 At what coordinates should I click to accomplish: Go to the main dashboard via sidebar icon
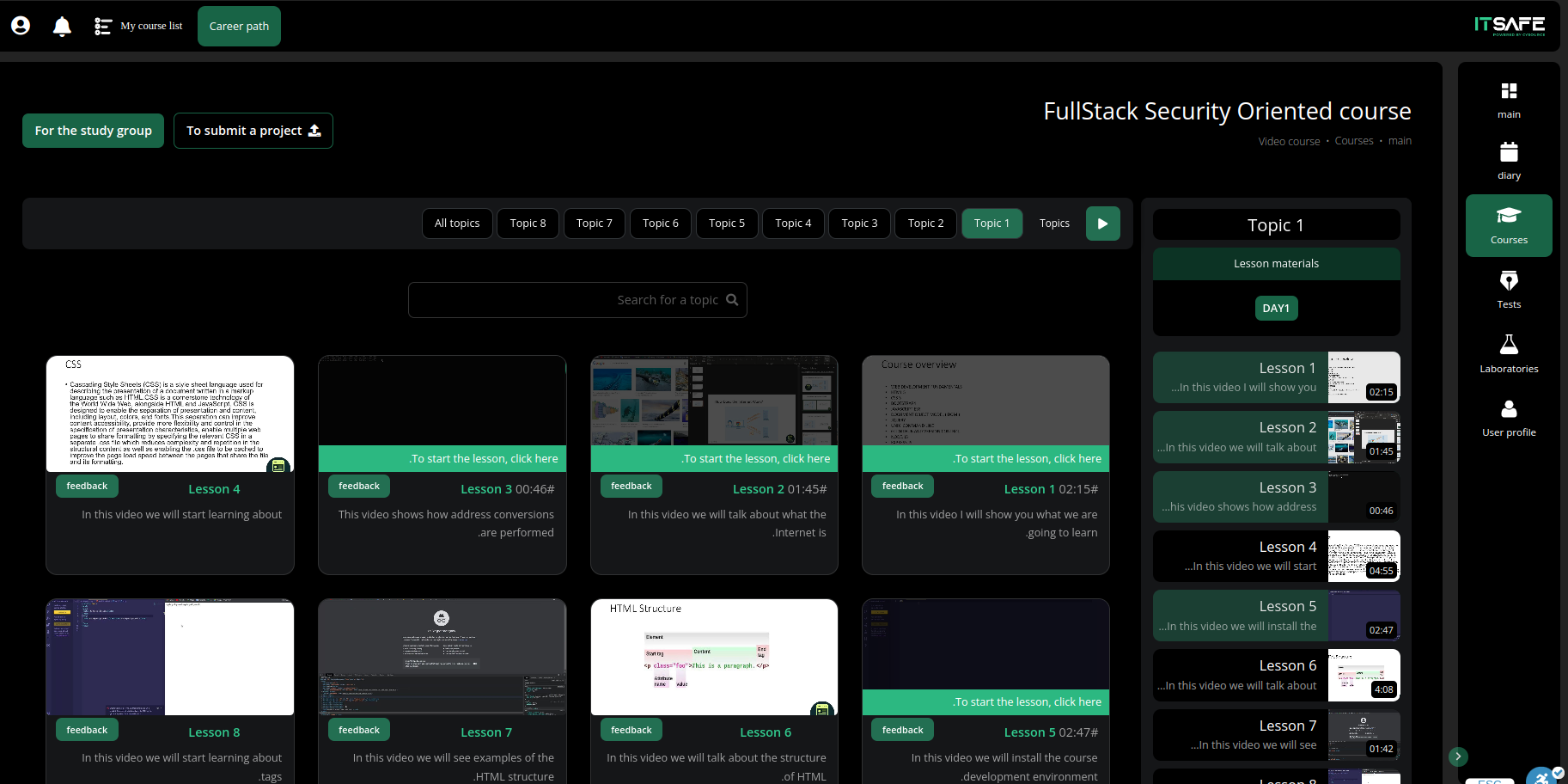point(1508,97)
